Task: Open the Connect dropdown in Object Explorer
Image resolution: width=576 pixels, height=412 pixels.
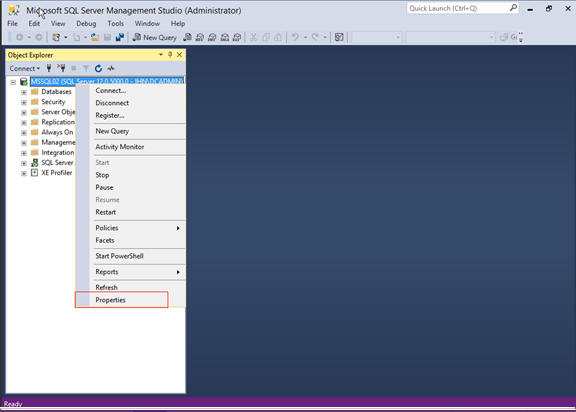Action: point(25,68)
